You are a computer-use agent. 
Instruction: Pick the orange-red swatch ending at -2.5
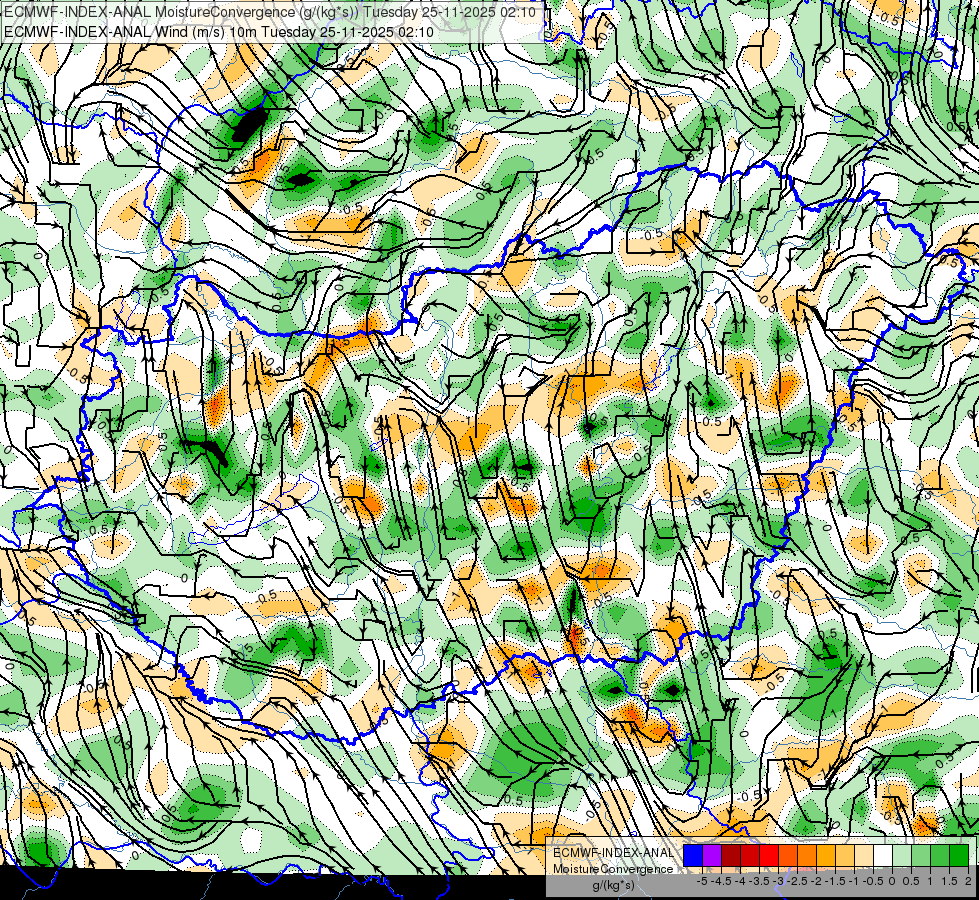tap(788, 856)
